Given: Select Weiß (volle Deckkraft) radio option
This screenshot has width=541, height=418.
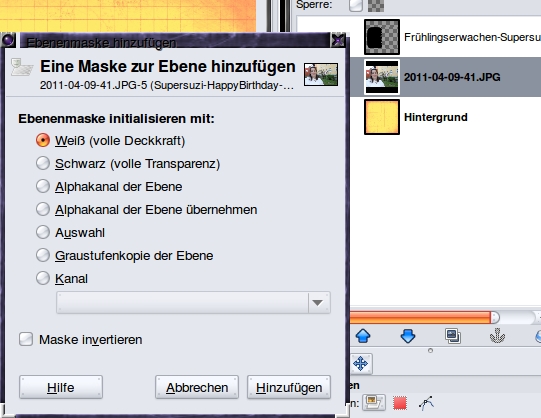Looking at the screenshot, I should pyautogui.click(x=43, y=140).
